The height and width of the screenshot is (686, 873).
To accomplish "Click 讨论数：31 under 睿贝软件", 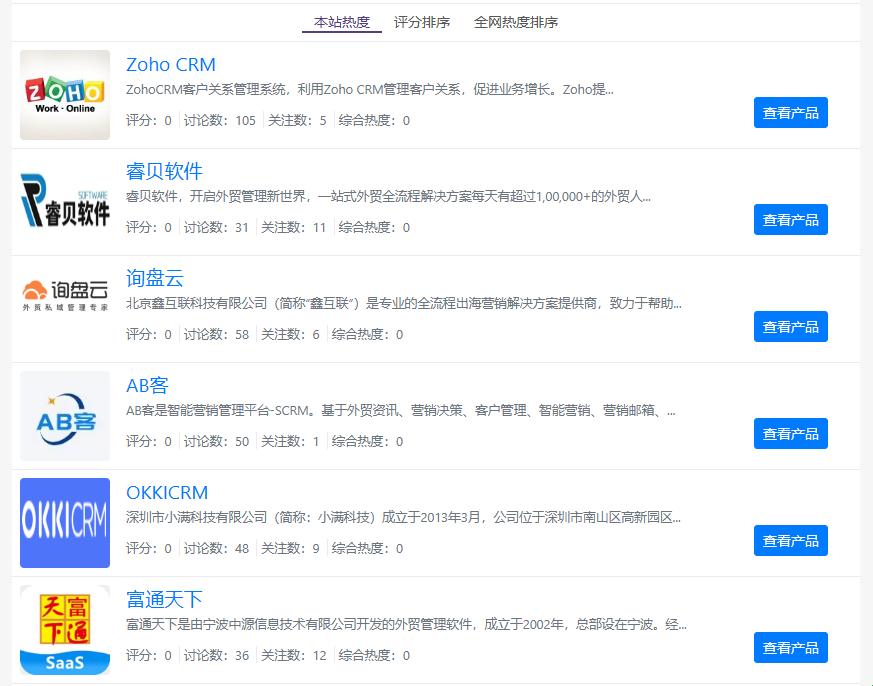I will (216, 227).
